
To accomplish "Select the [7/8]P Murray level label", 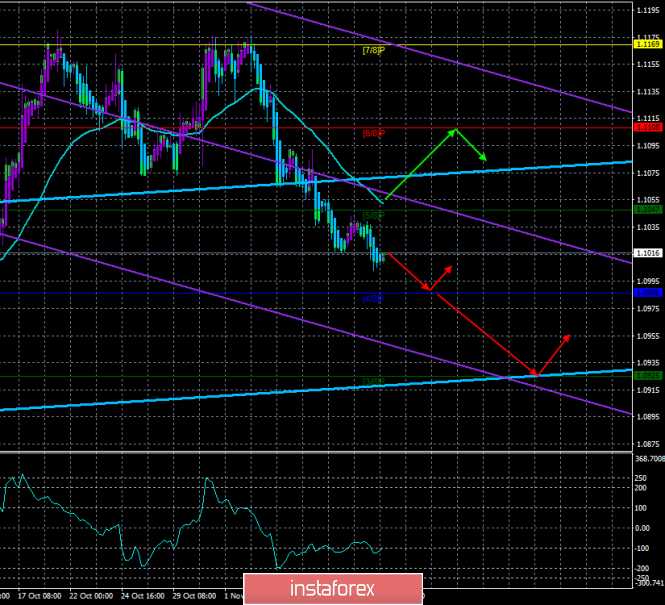I will pyautogui.click(x=373, y=50).
